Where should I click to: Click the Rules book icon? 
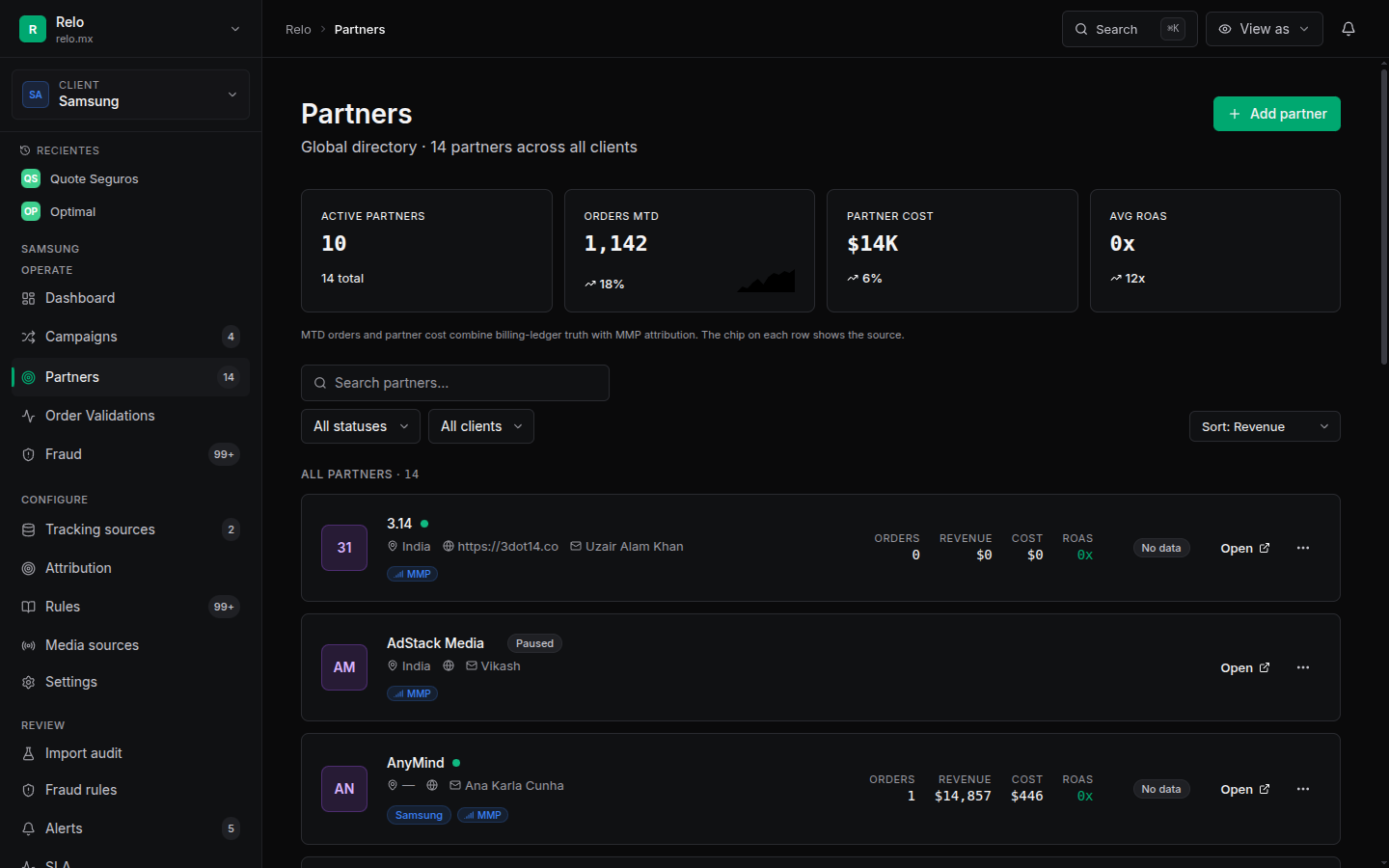point(28,607)
